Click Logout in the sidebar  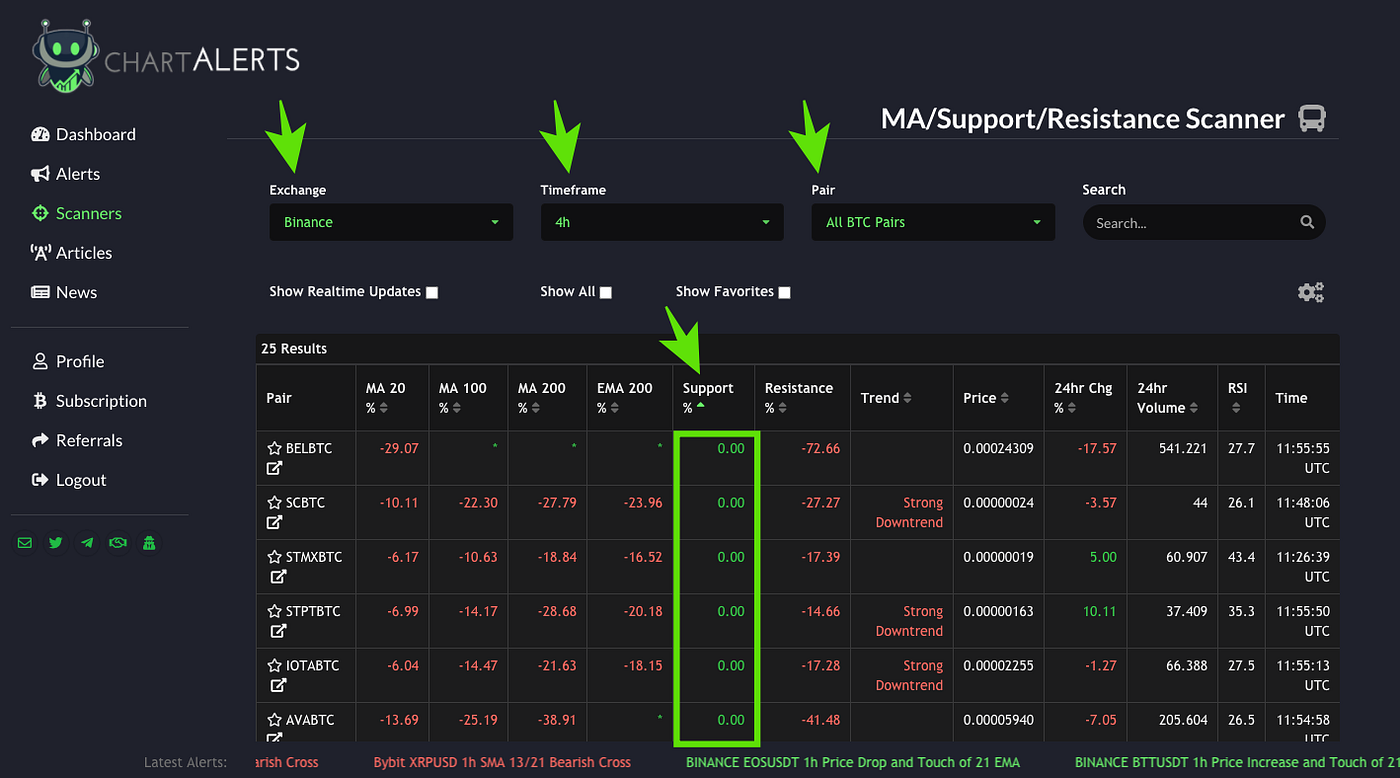point(67,480)
